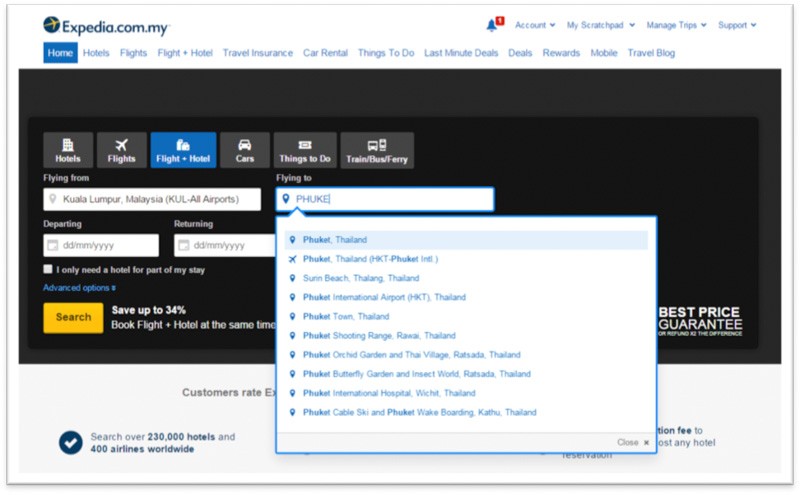Expand the Account dropdown
Viewport: 800px width, 495px height.
535,25
